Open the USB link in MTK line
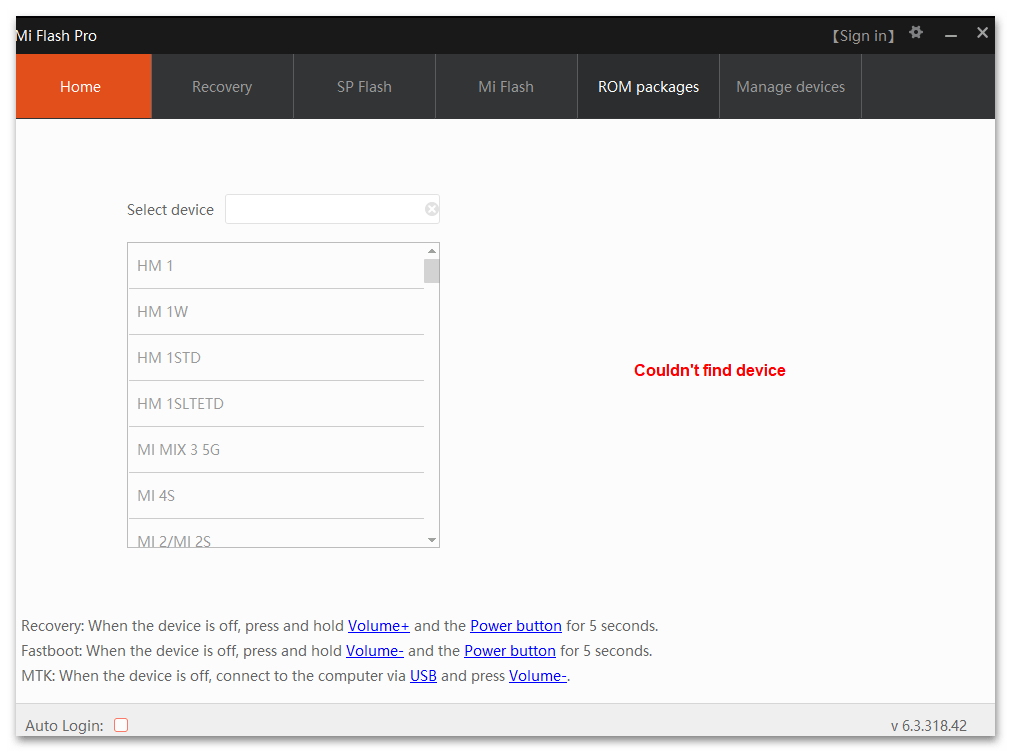 coord(424,676)
